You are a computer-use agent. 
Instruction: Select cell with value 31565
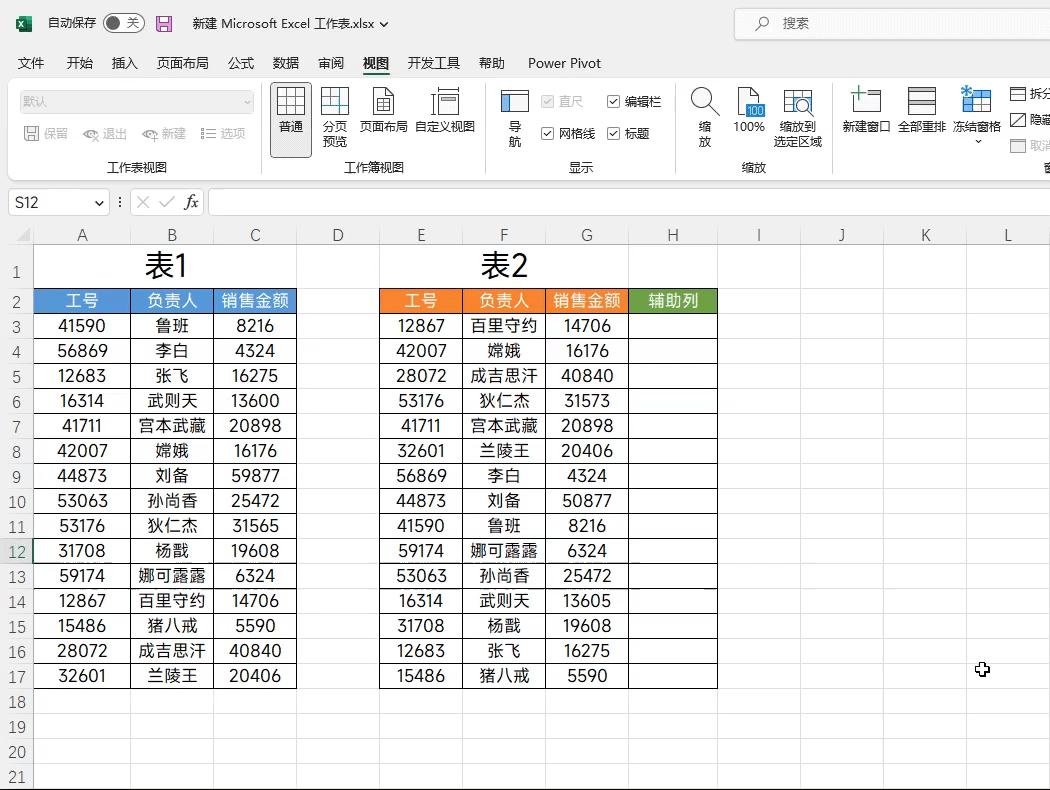[x=255, y=526]
